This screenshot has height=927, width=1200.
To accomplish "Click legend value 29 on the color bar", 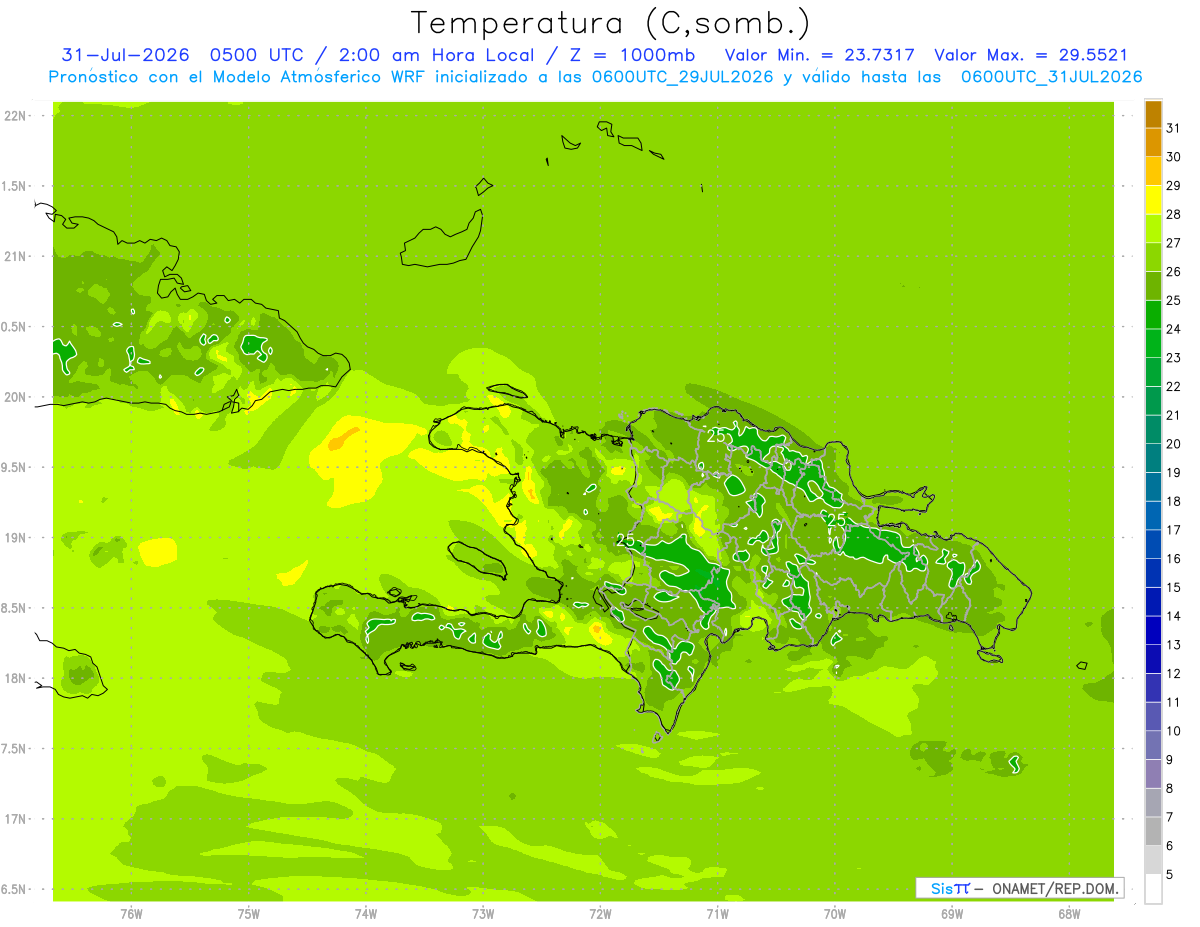I will (1173, 186).
